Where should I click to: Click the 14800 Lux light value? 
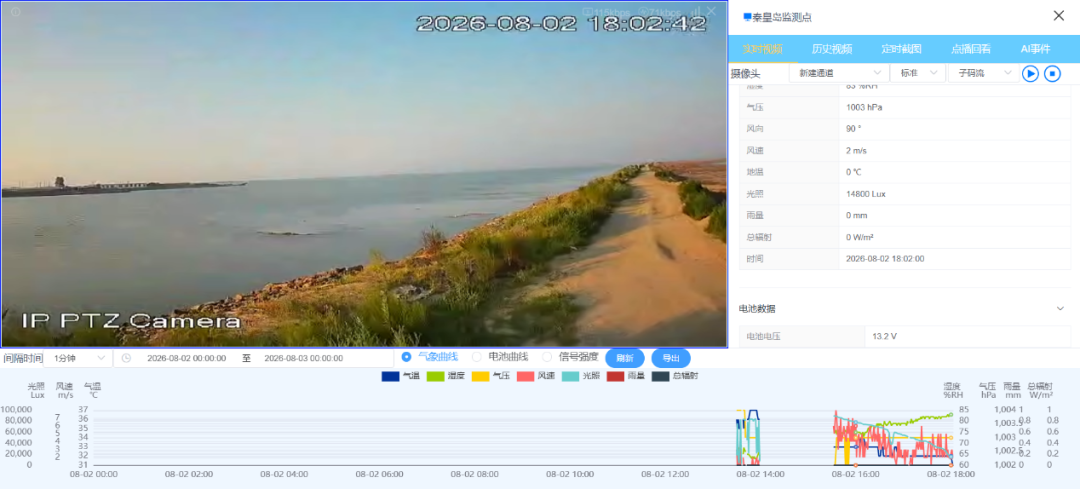[865, 194]
